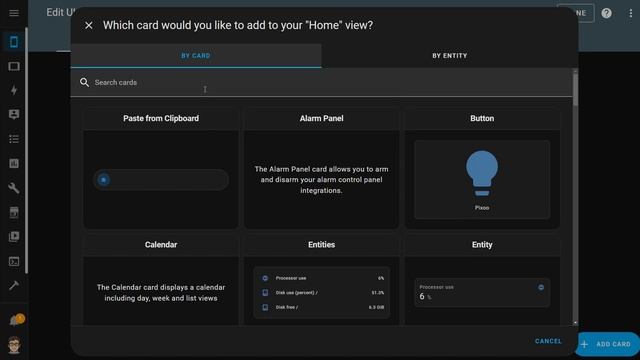Open the Terminal sidebar icon
640x360 pixels.
click(x=14, y=261)
